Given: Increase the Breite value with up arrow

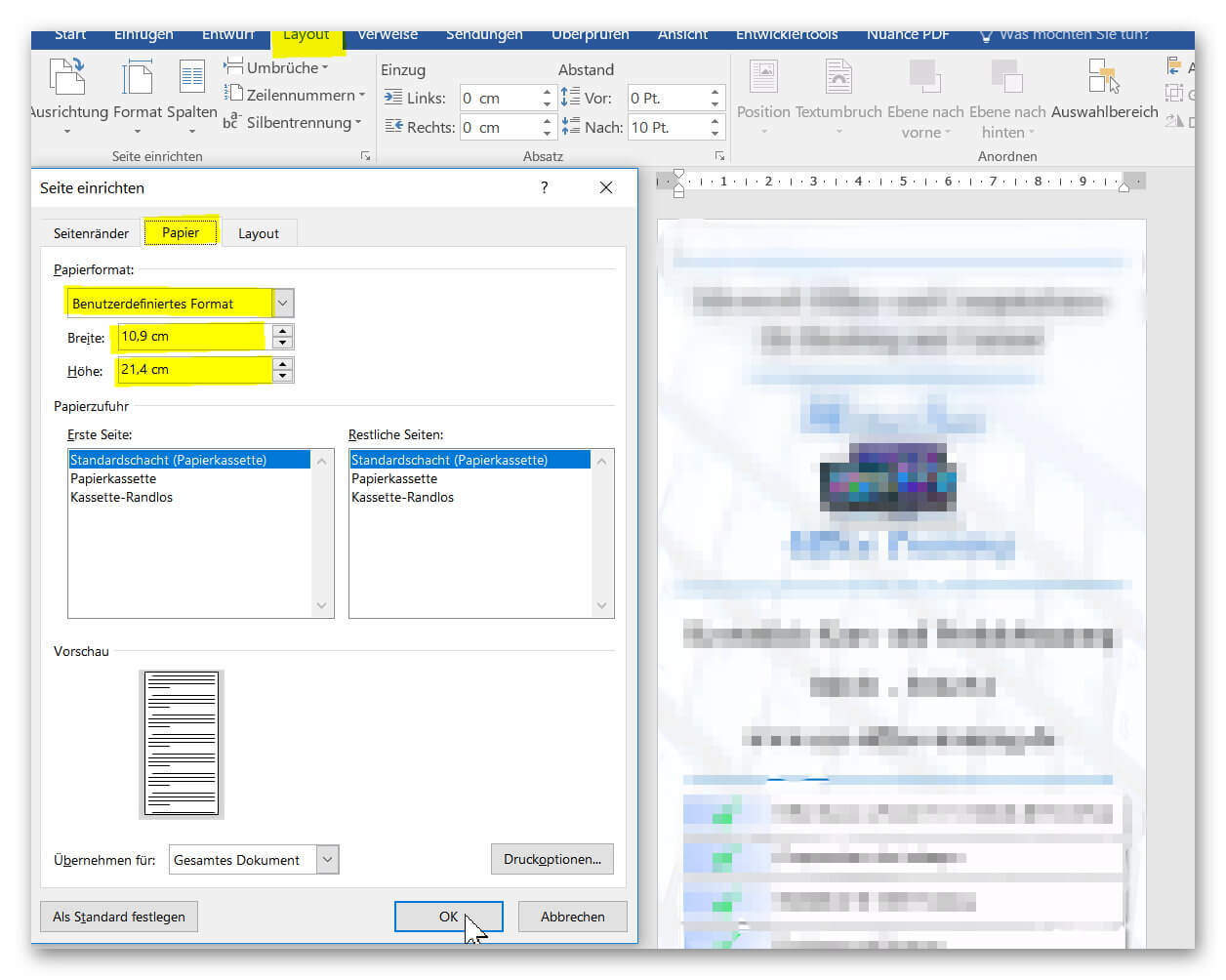Looking at the screenshot, I should coord(283,330).
